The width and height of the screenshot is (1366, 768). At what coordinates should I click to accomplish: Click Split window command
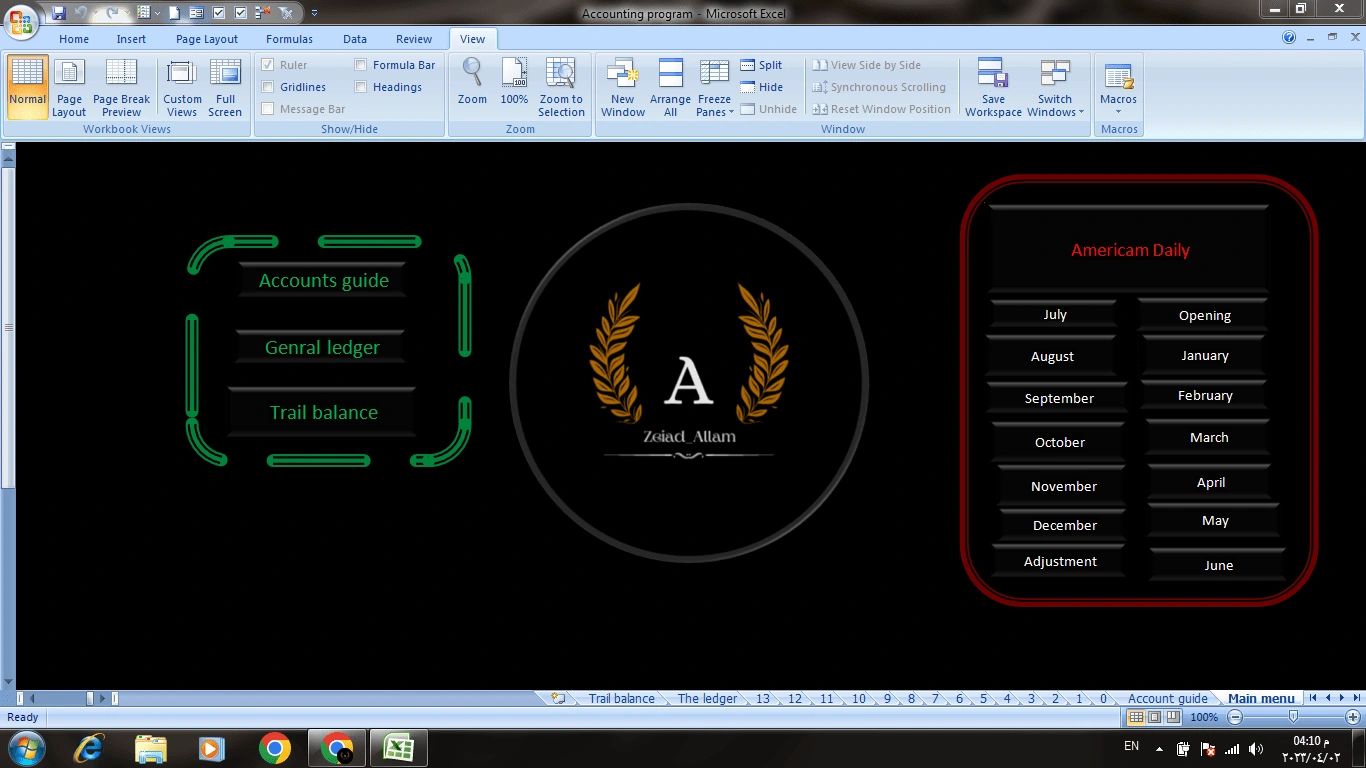click(762, 65)
